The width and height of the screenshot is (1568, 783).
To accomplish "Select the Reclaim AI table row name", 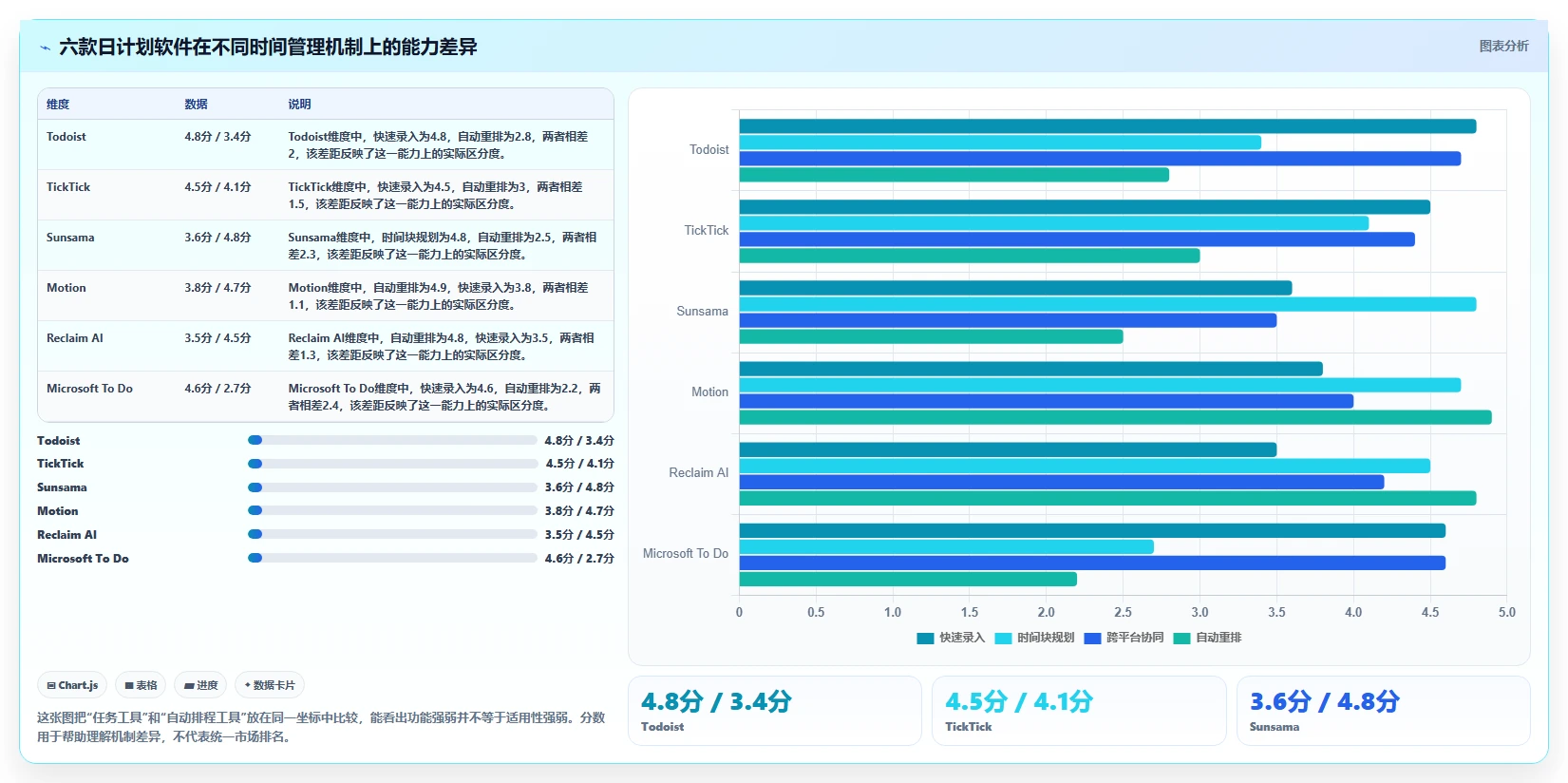I will click(x=75, y=338).
